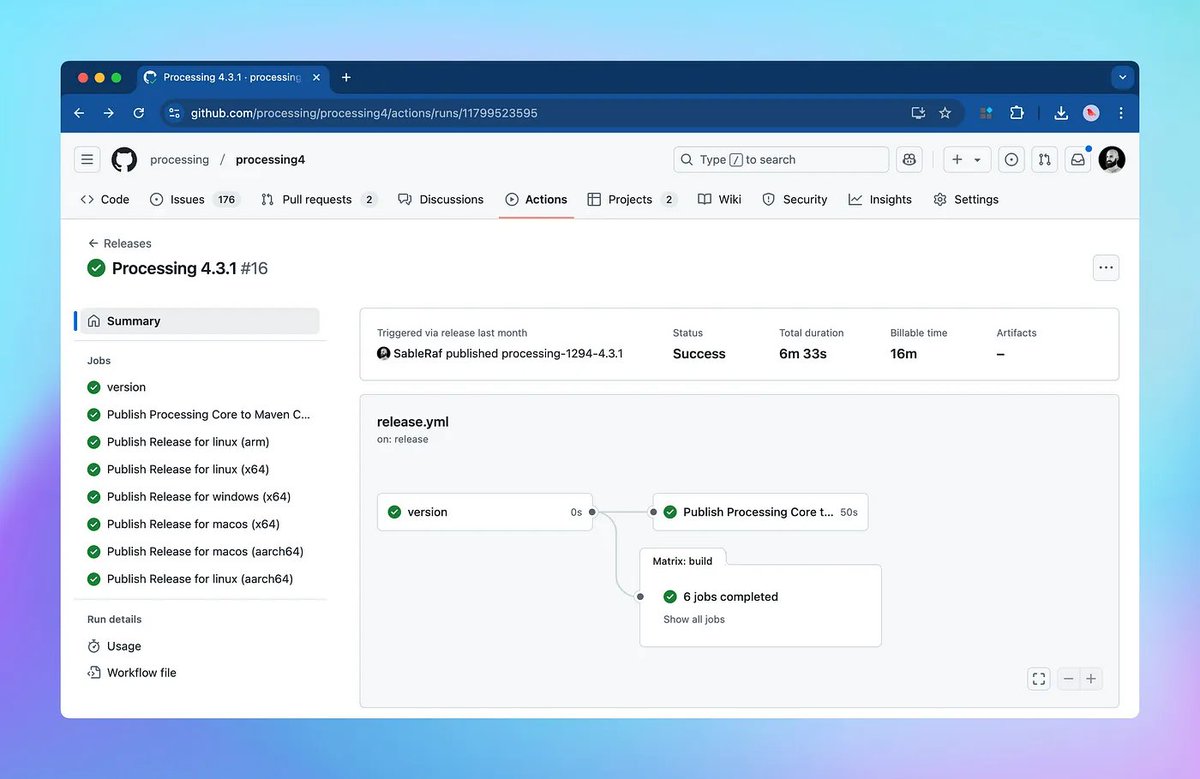The height and width of the screenshot is (779, 1200).
Task: Click the GitHub Octocat logo
Action: 124,160
